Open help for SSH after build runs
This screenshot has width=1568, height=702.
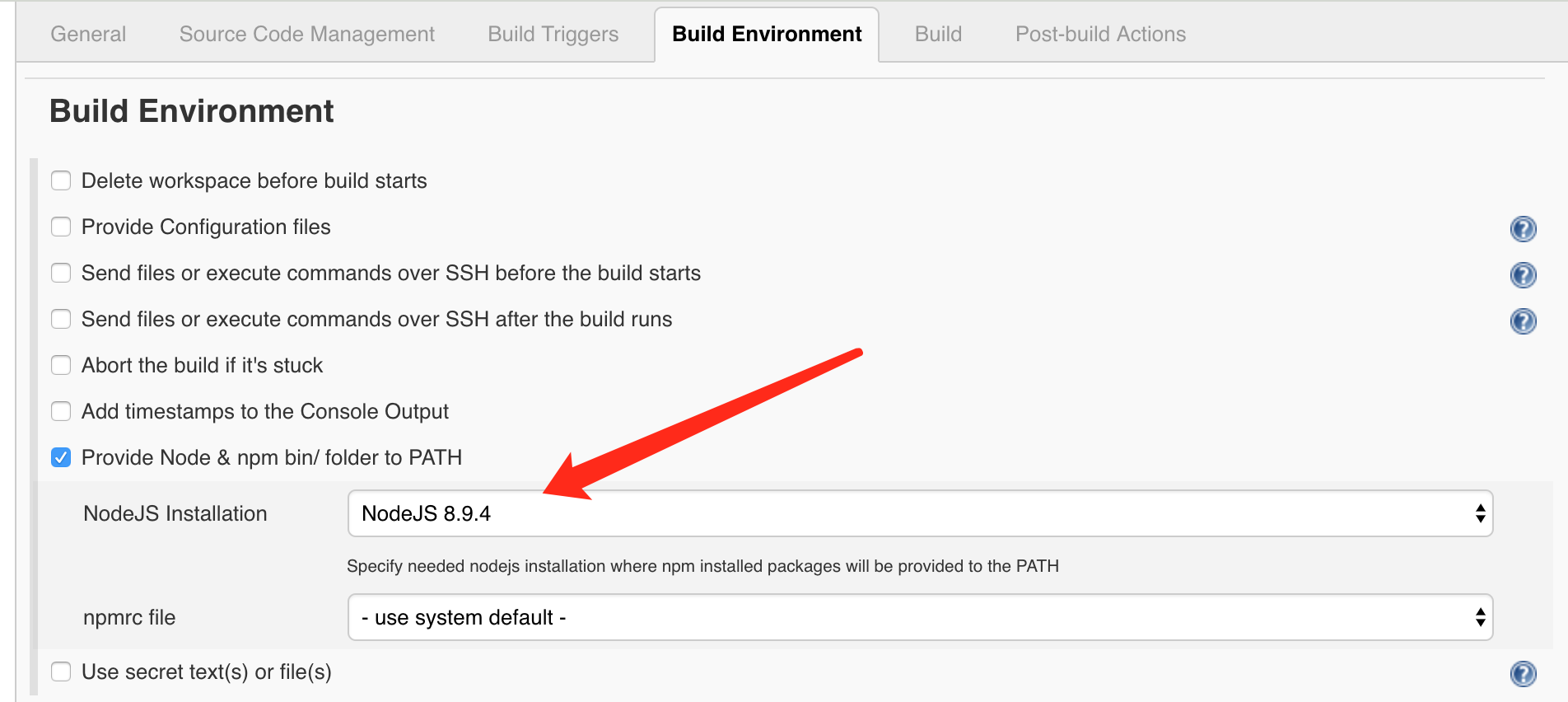point(1523,321)
